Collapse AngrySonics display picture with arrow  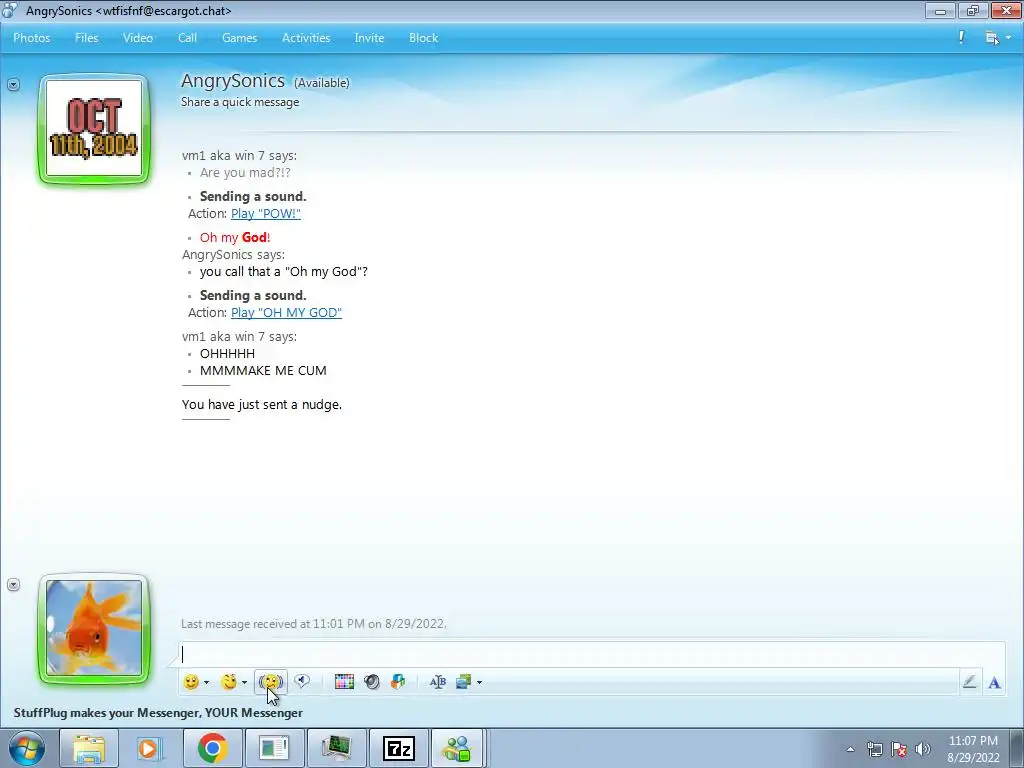coord(13,84)
